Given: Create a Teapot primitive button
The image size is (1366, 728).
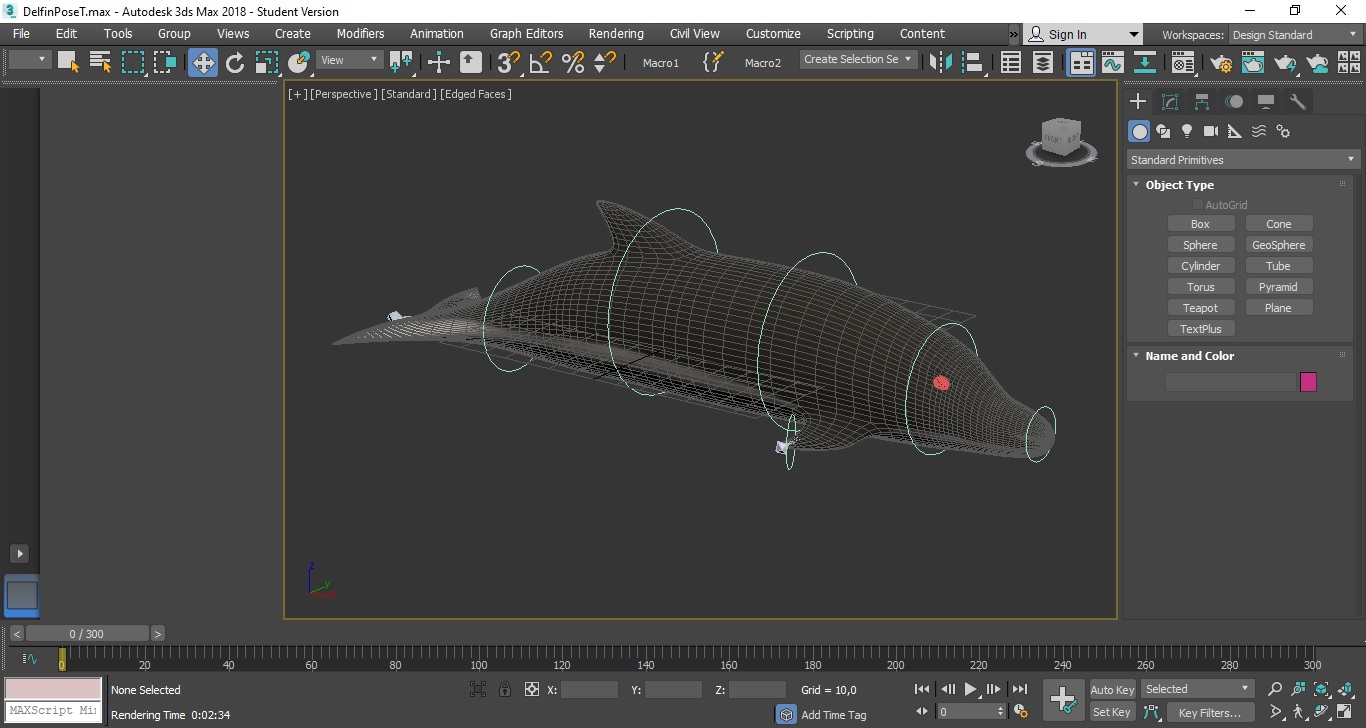Looking at the screenshot, I should click(1200, 308).
